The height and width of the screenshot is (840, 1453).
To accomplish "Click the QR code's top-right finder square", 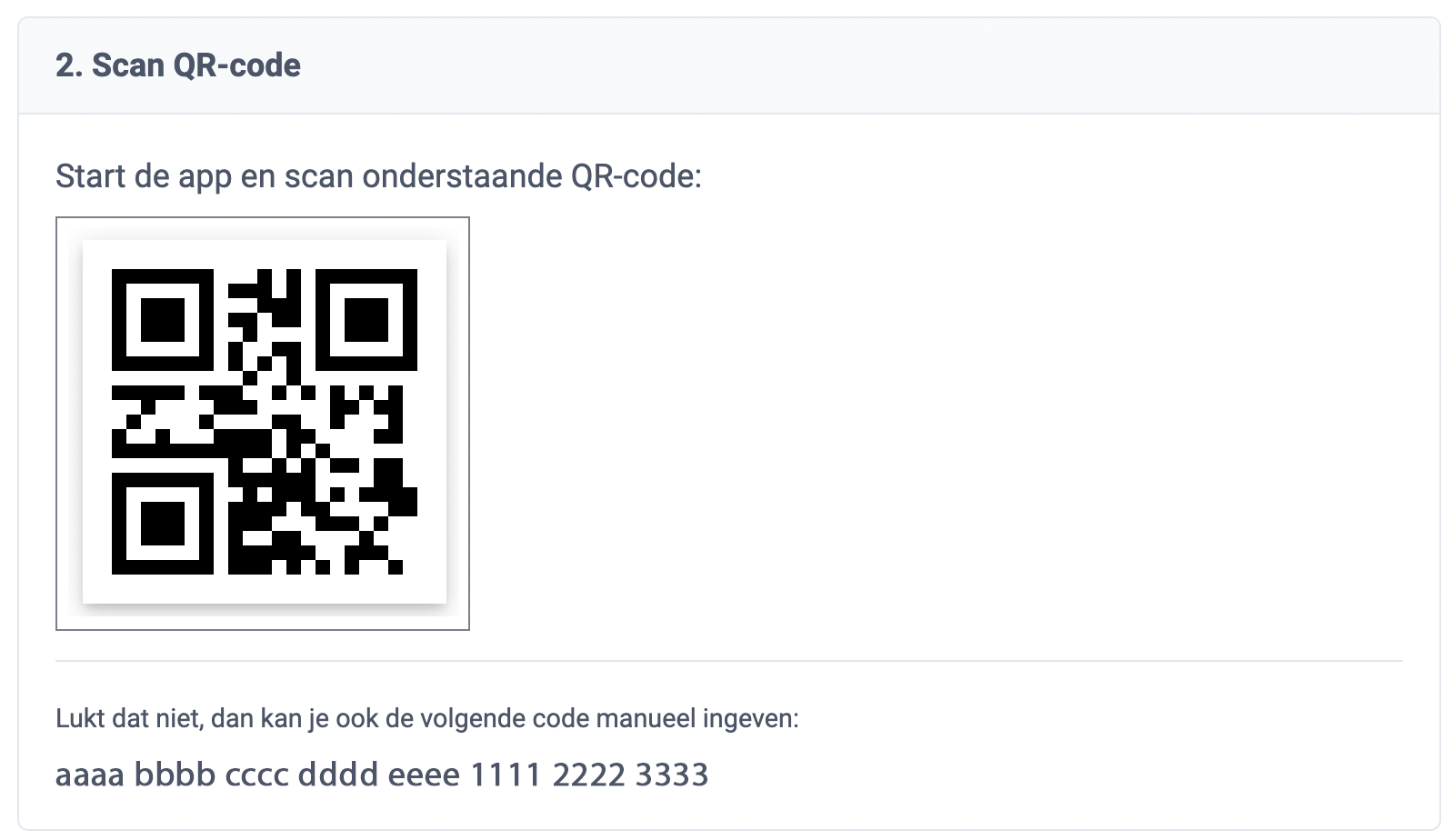I will pyautogui.click(x=366, y=320).
